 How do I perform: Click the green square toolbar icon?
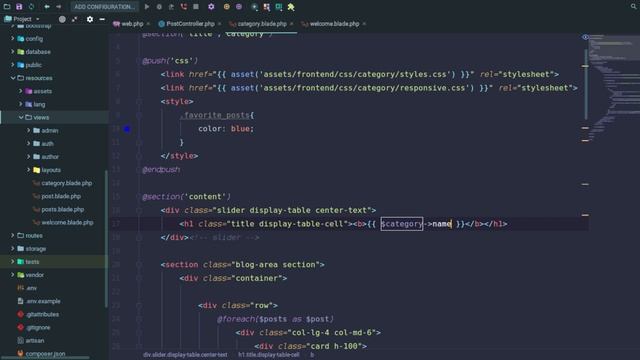point(279,7)
